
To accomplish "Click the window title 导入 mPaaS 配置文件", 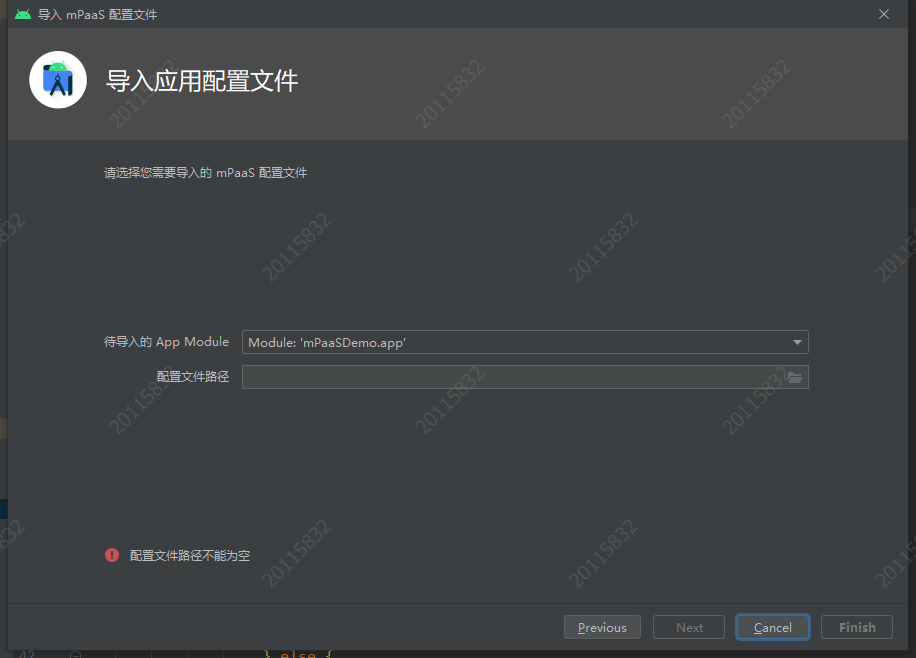I will point(98,15).
